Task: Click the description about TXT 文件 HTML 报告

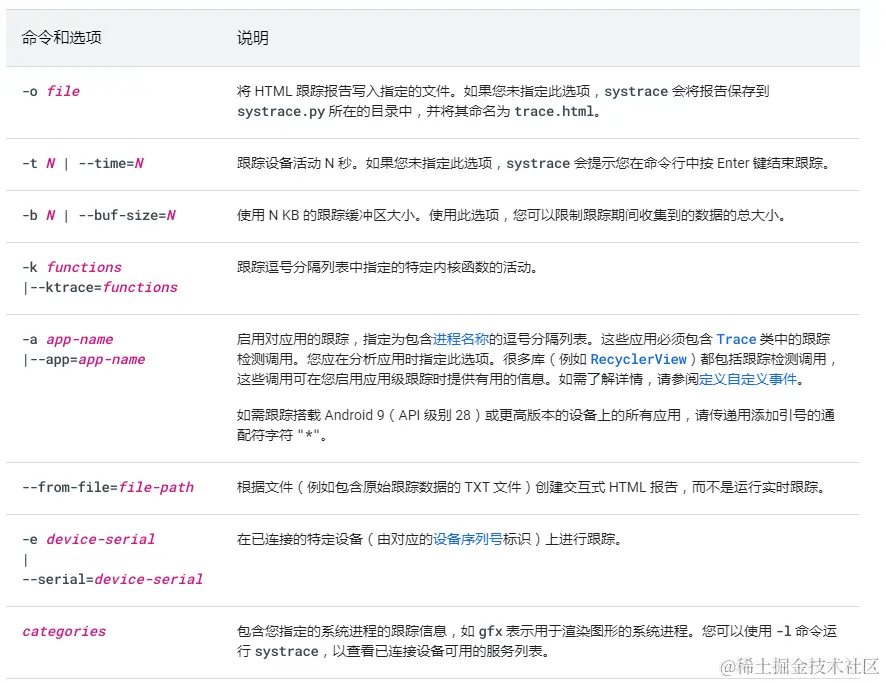Action: [x=532, y=487]
